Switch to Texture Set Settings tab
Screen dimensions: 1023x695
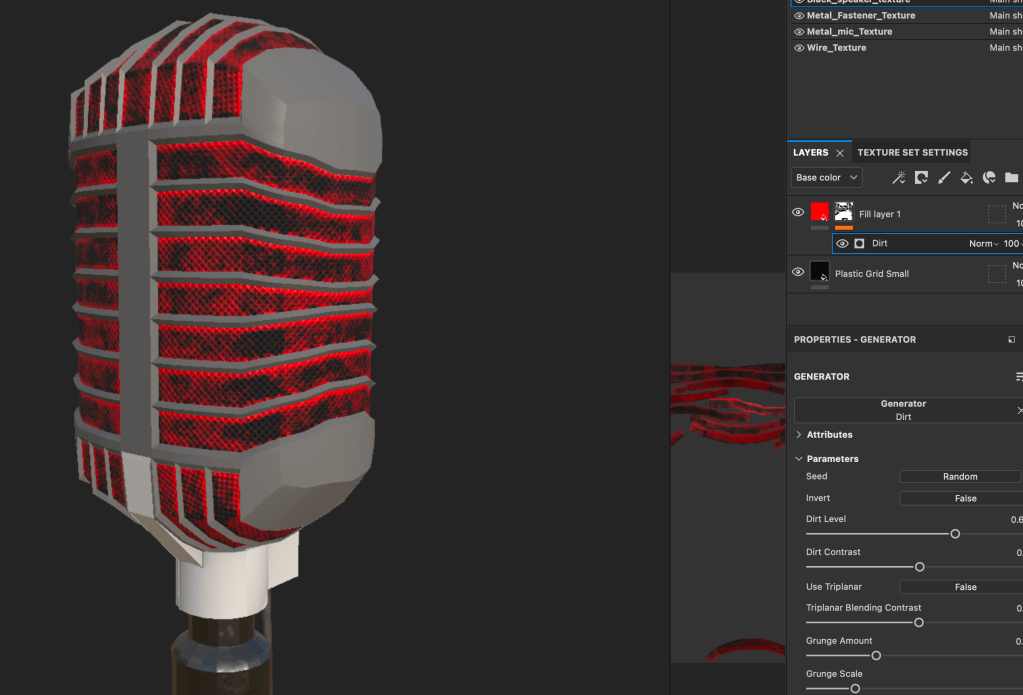912,153
